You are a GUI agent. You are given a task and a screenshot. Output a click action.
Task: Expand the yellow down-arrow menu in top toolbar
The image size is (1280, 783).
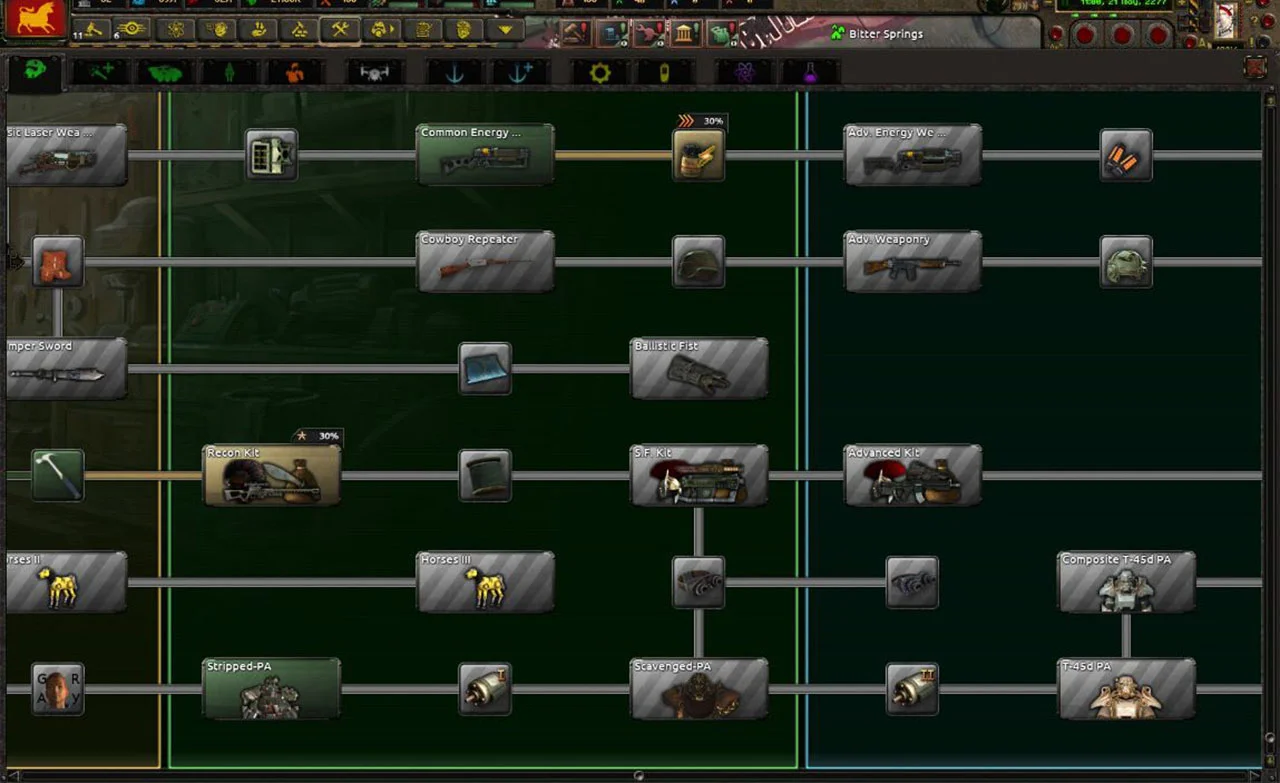[505, 29]
